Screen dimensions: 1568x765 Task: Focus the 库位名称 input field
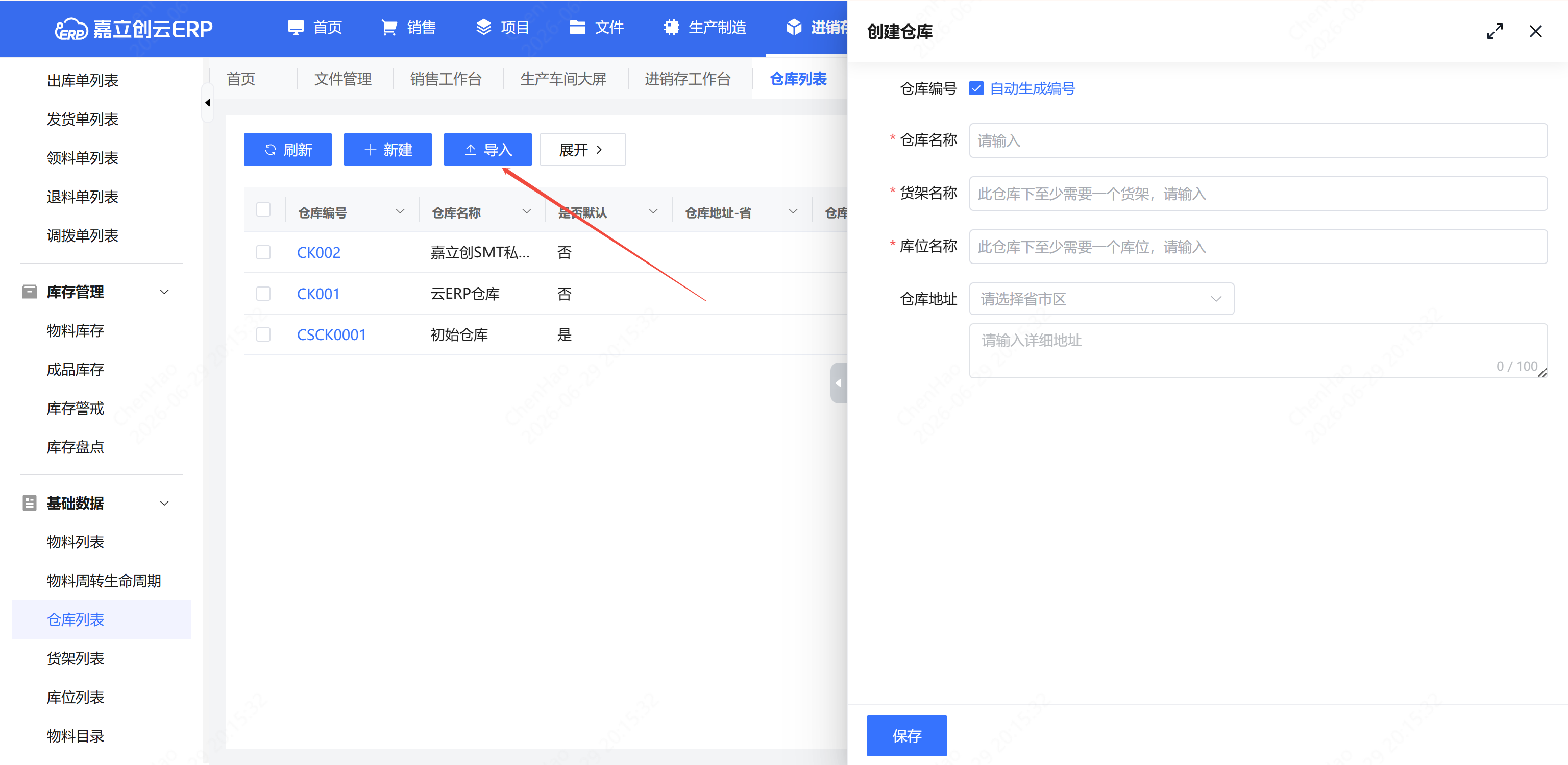coord(1258,247)
